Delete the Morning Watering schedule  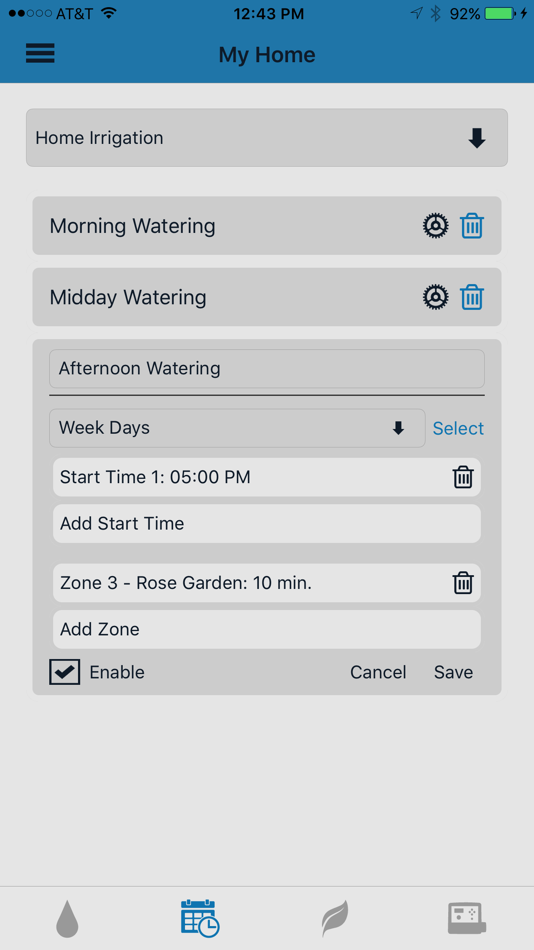(x=472, y=226)
